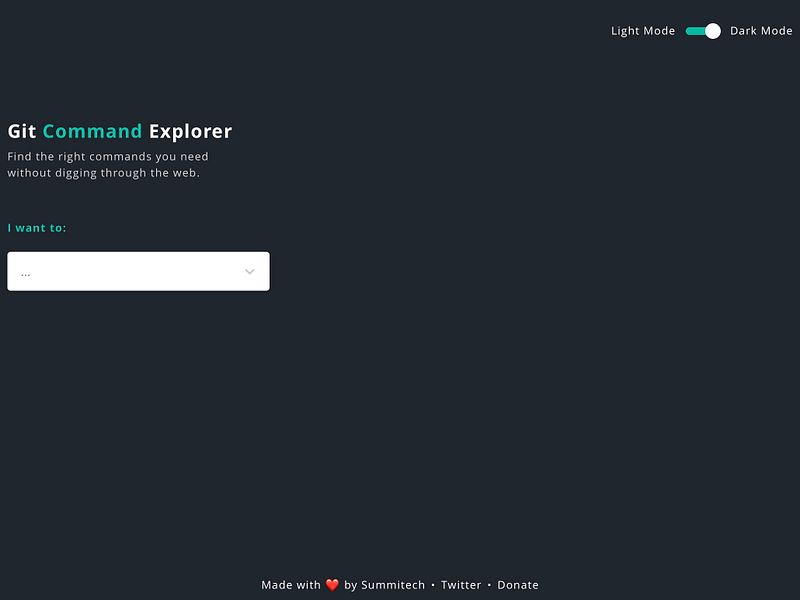
Task: Click the theme toggle knob
Action: coord(712,31)
